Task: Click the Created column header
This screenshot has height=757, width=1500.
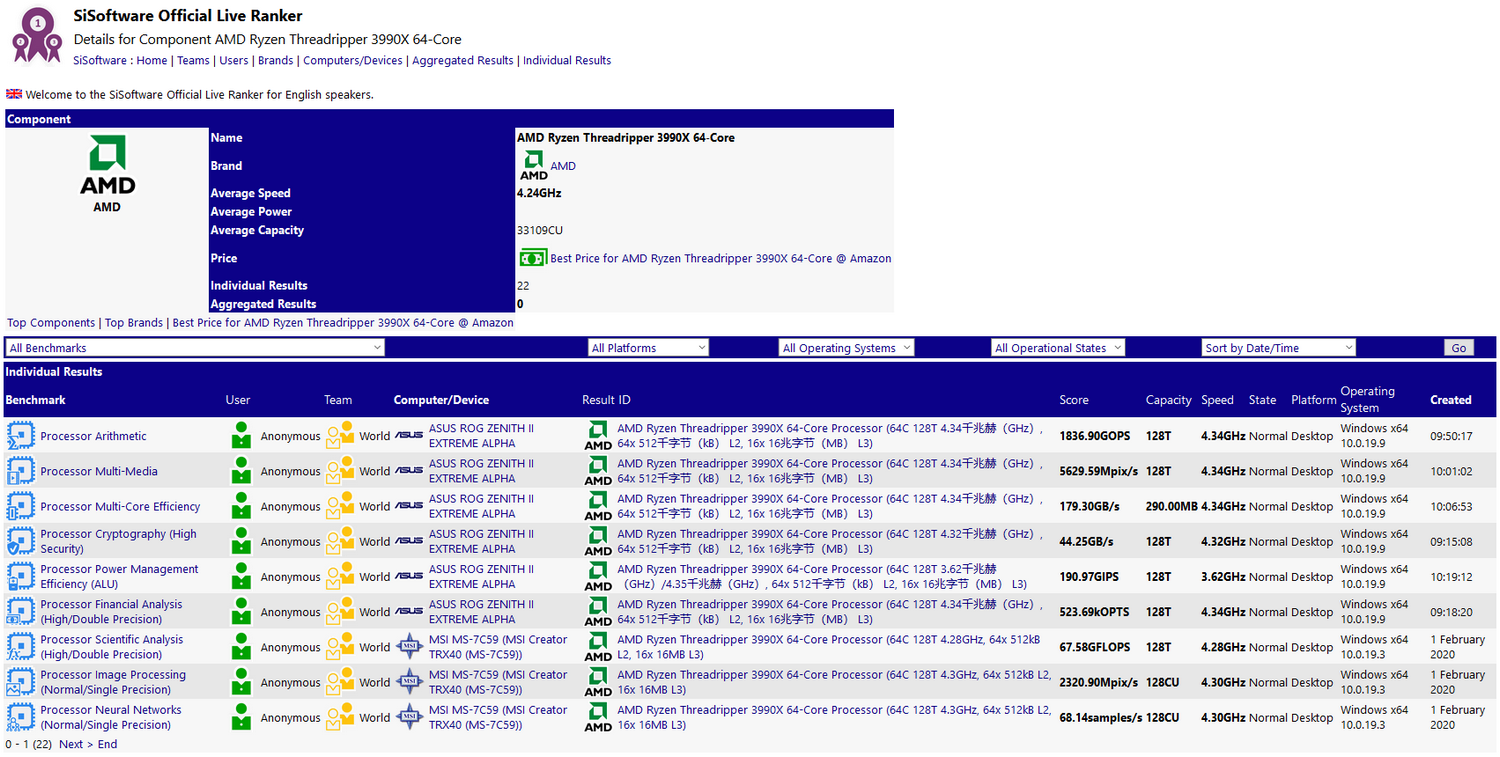Action: pos(1450,399)
